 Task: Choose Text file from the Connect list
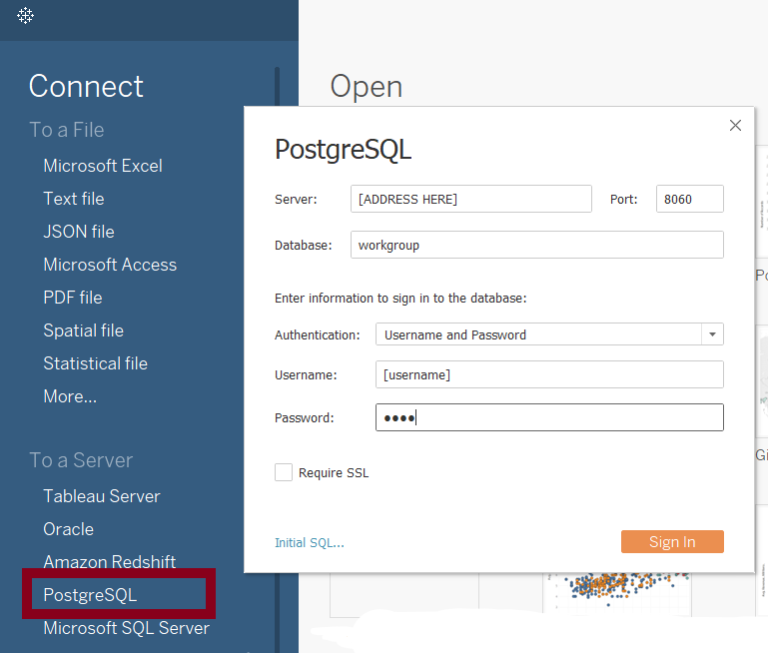pos(73,199)
